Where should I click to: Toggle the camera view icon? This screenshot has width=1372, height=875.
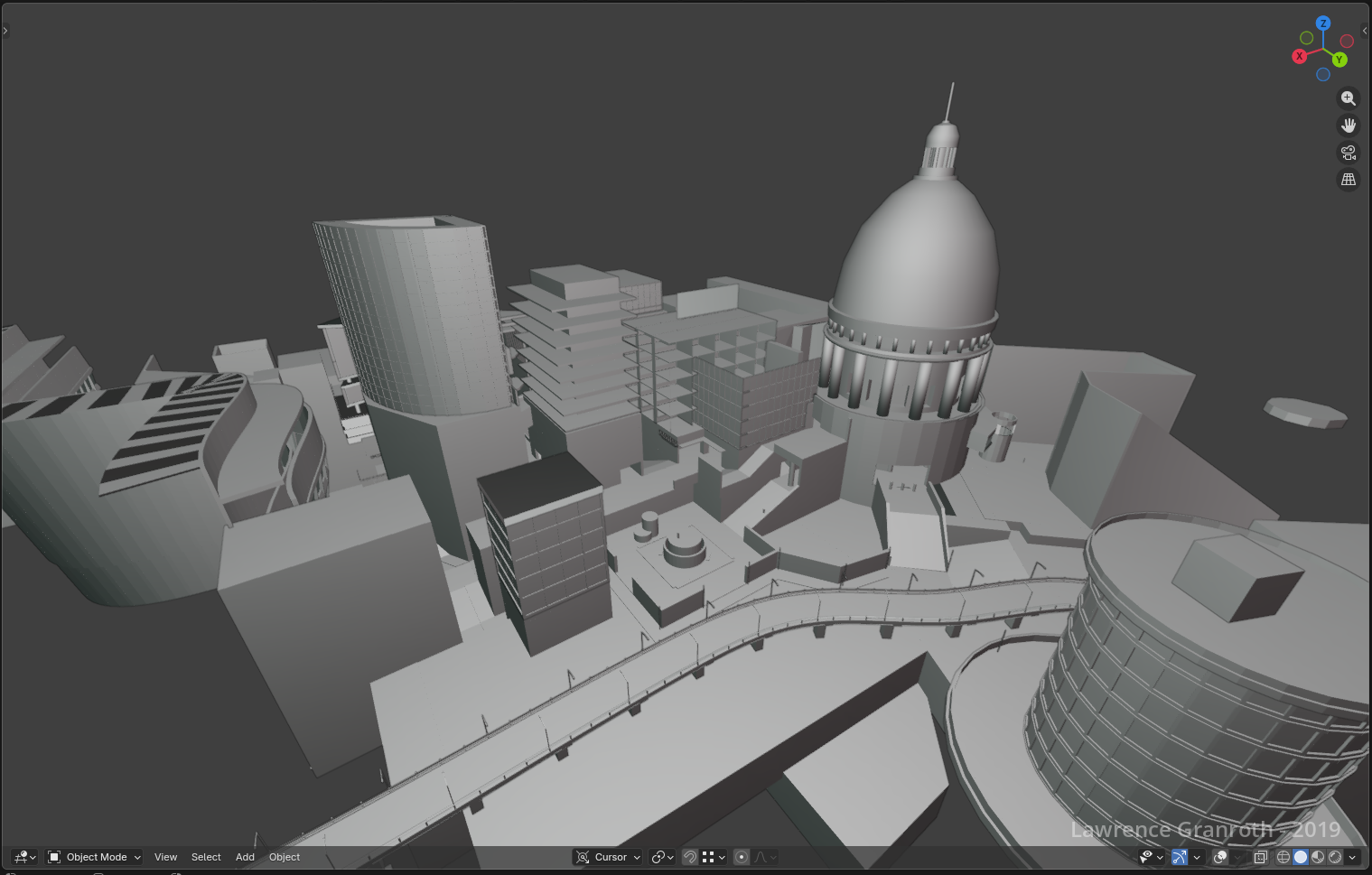coord(1348,153)
